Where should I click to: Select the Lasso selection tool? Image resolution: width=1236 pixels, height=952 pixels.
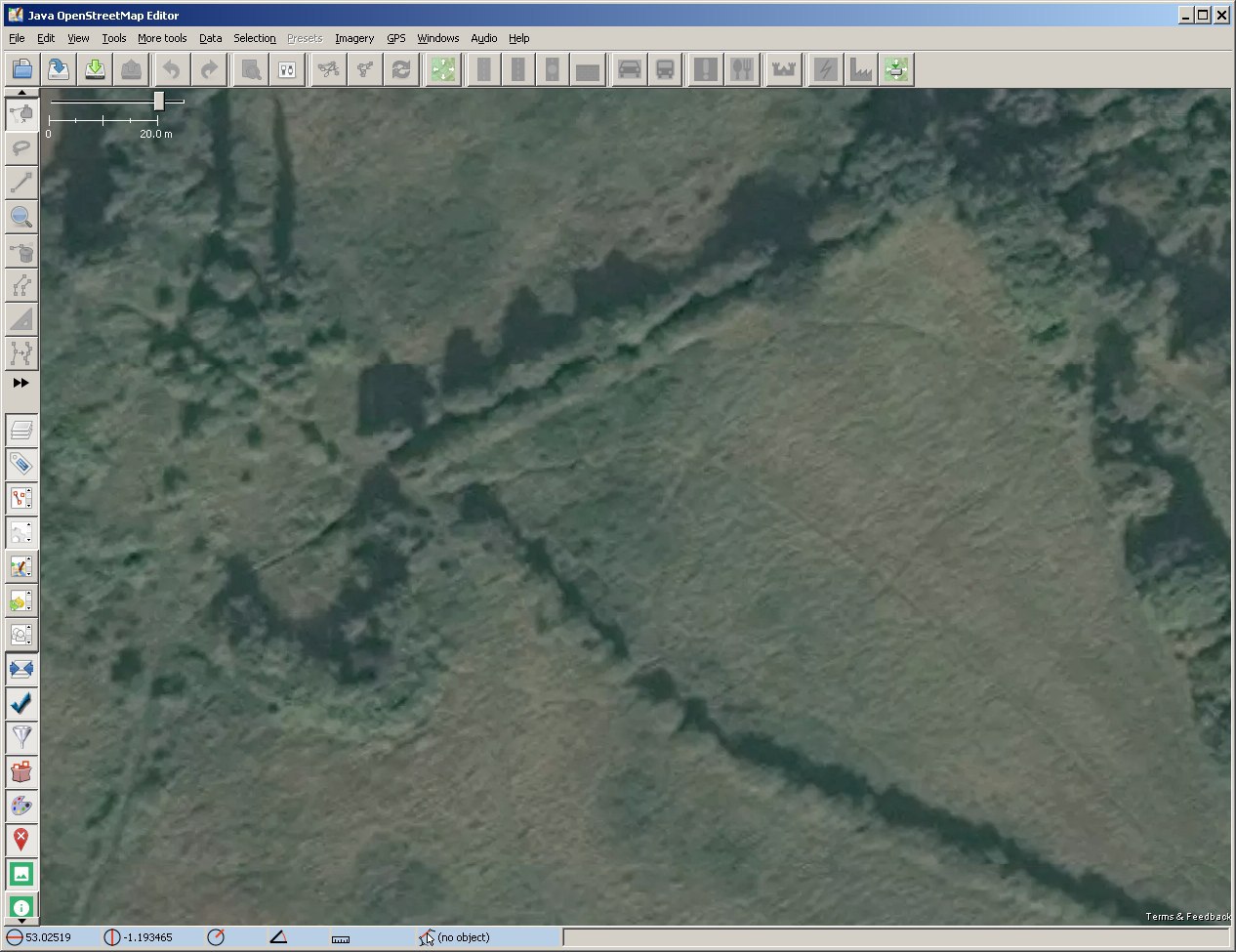pos(21,147)
